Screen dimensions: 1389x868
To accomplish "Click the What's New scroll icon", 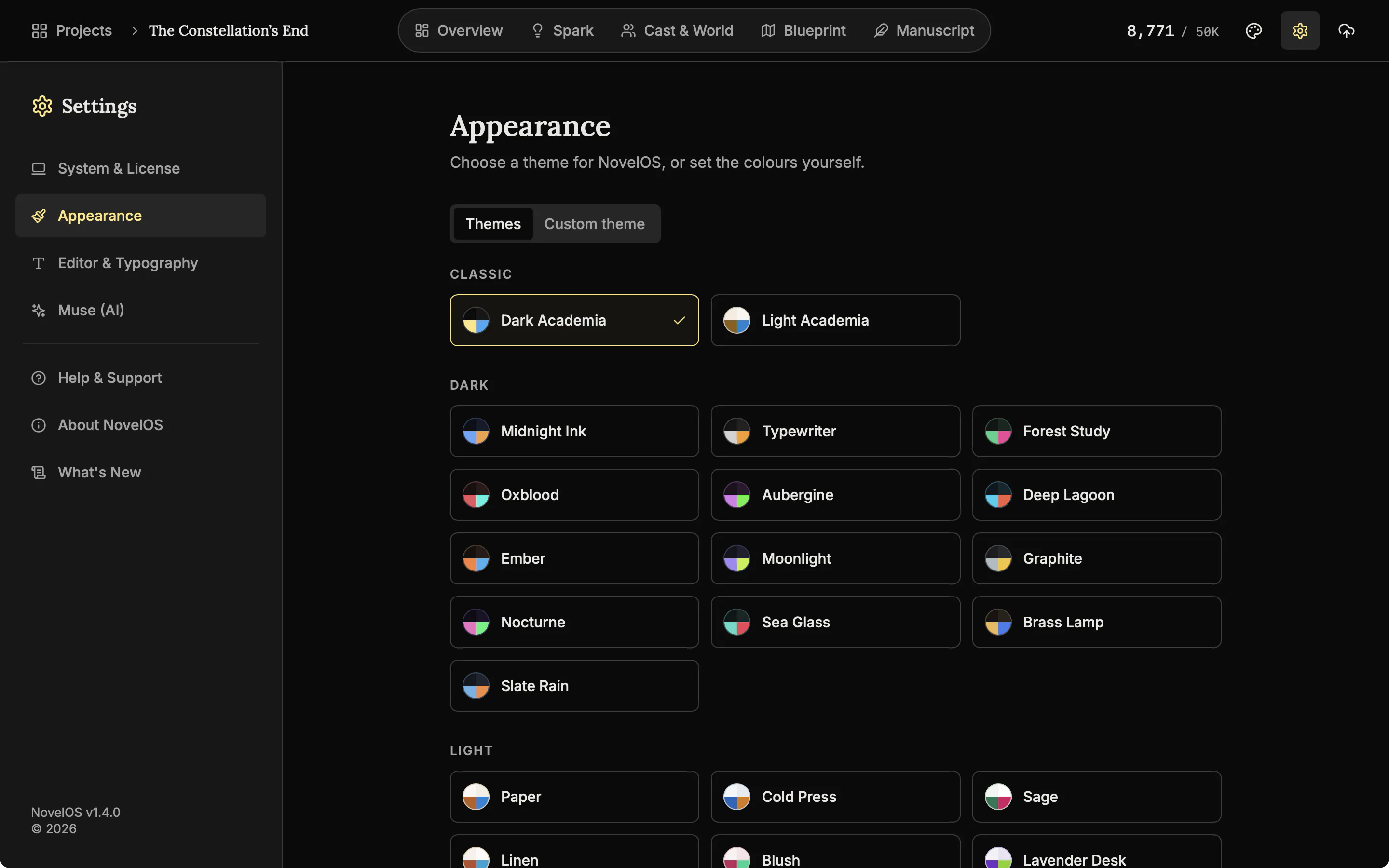I will [39, 473].
